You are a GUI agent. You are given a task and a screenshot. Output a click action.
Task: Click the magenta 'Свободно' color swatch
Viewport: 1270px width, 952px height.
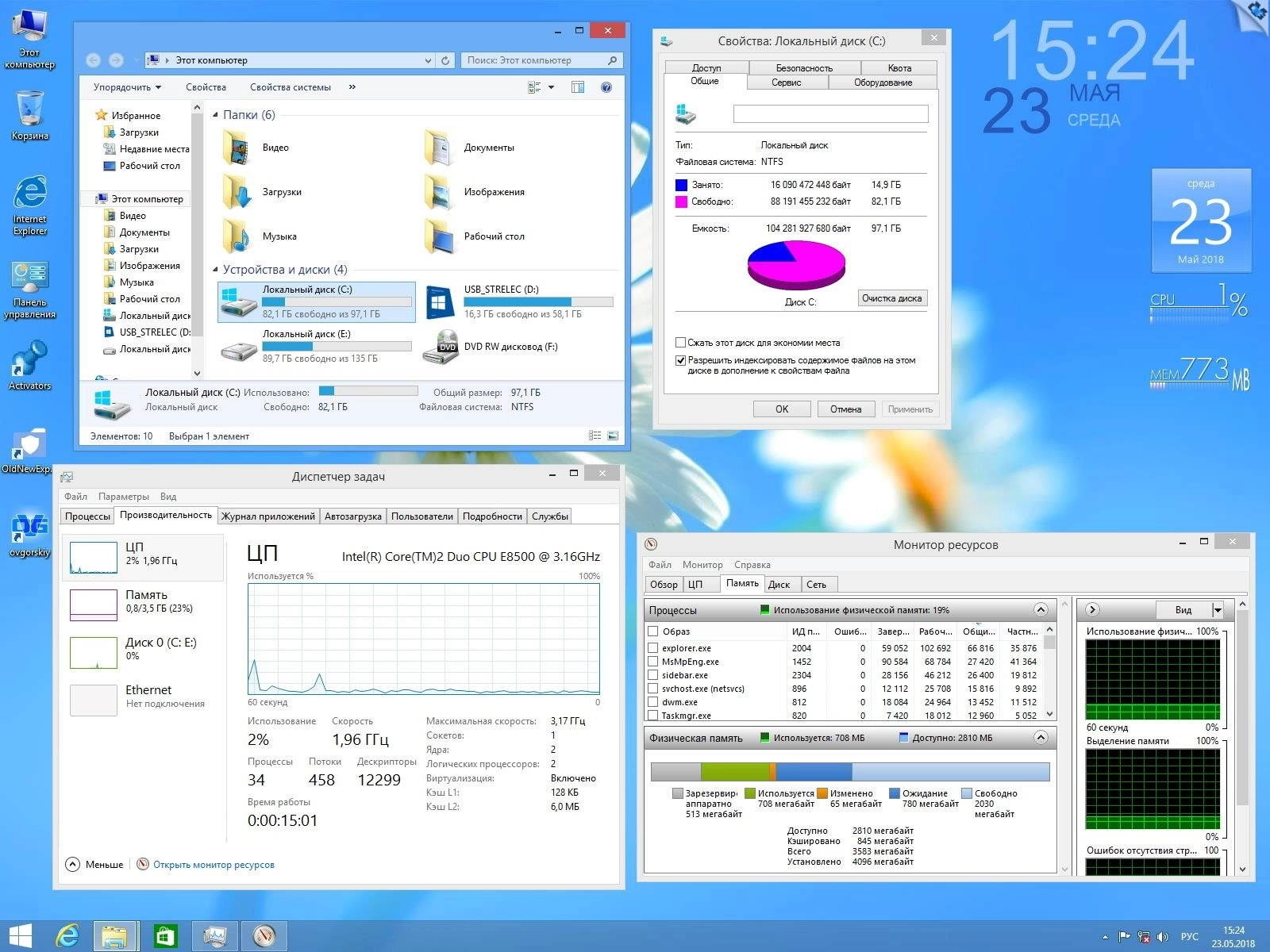click(681, 201)
